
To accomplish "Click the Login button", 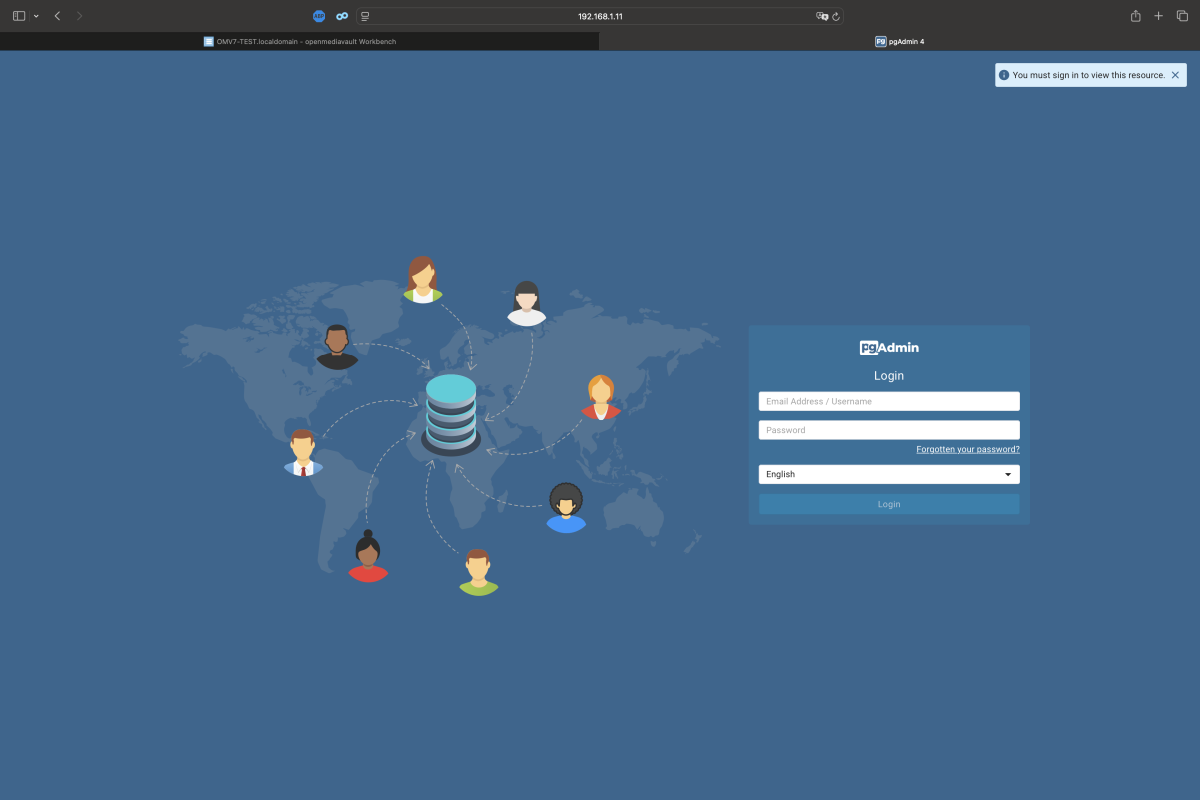I will [x=889, y=504].
